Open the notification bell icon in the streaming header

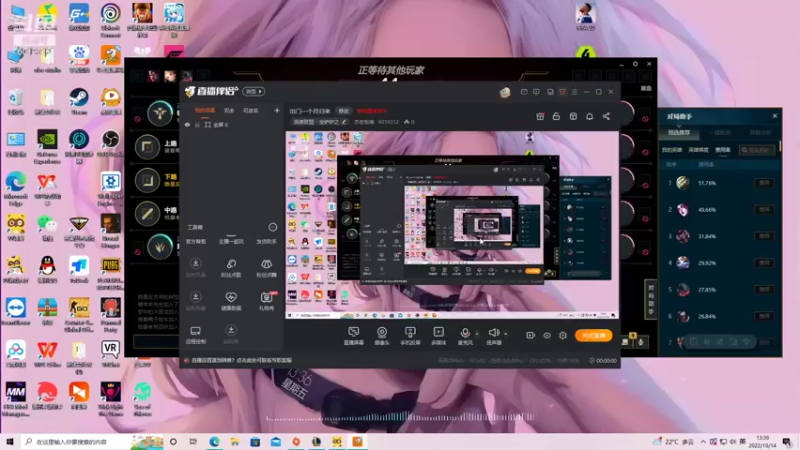589,116
